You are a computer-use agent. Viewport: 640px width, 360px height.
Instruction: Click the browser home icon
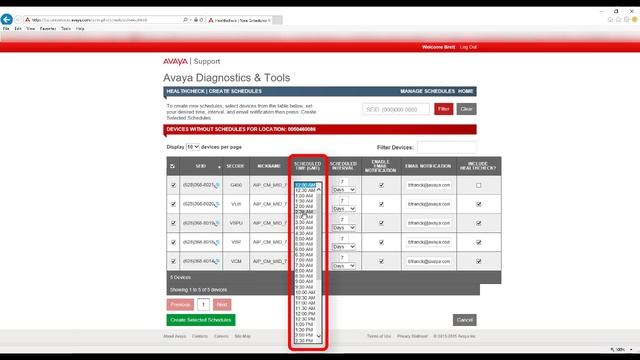pyautogui.click(x=610, y=19)
